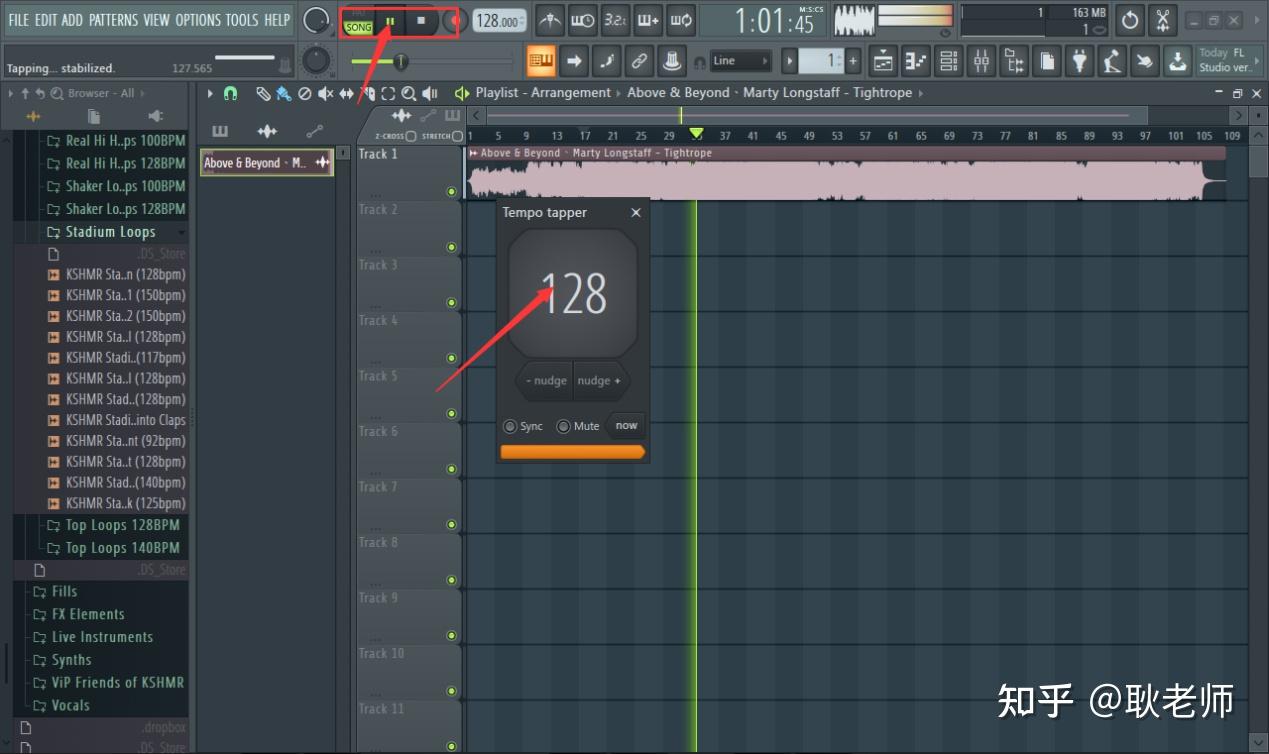This screenshot has height=754, width=1269.
Task: Open the playlist view icon
Action: click(x=883, y=61)
